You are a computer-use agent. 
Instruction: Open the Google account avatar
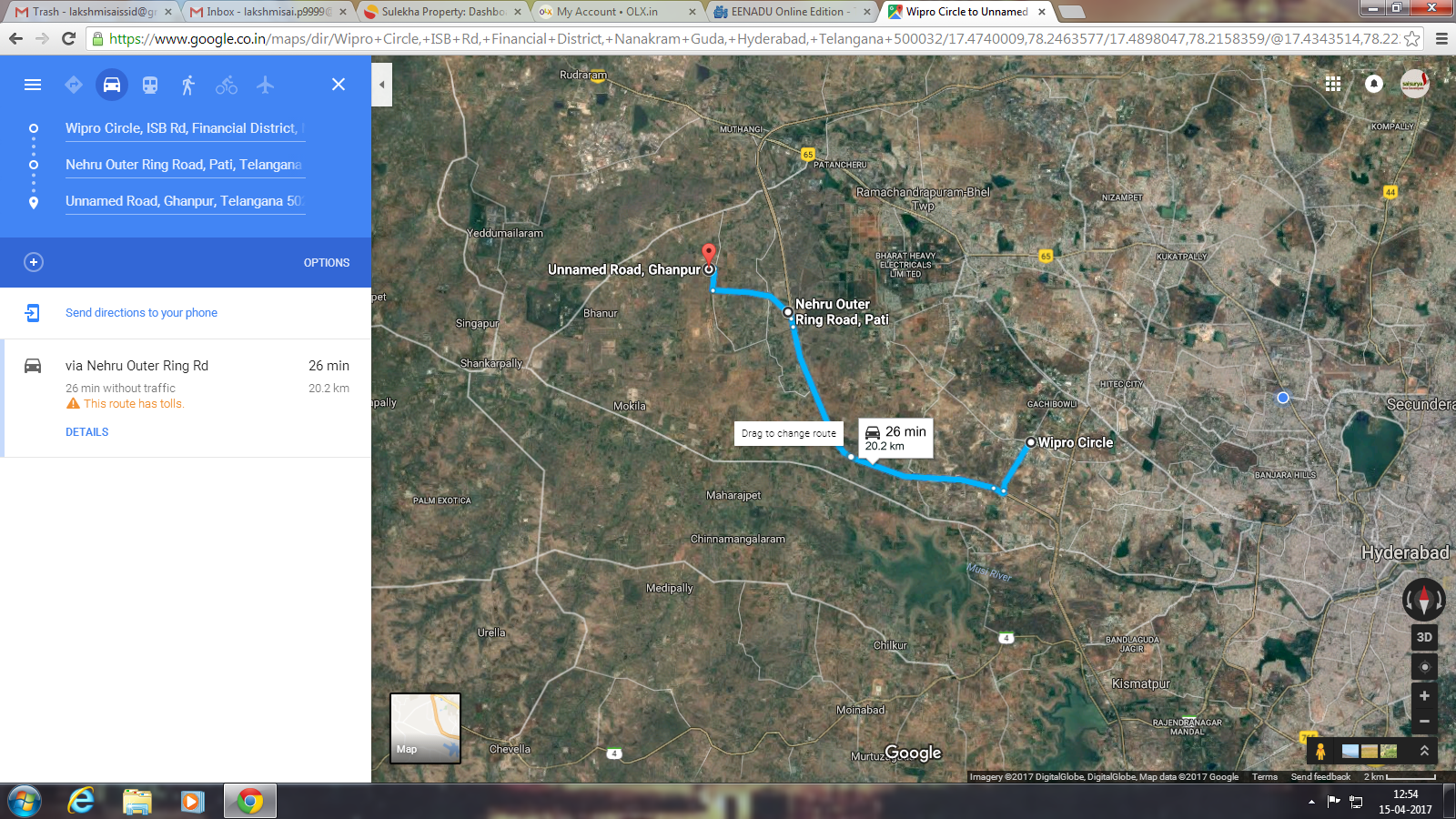click(x=1414, y=84)
